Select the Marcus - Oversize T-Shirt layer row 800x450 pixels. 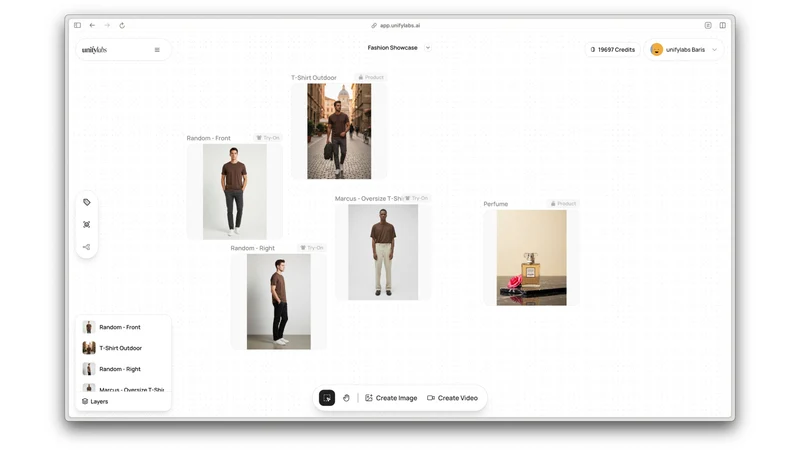click(x=123, y=388)
